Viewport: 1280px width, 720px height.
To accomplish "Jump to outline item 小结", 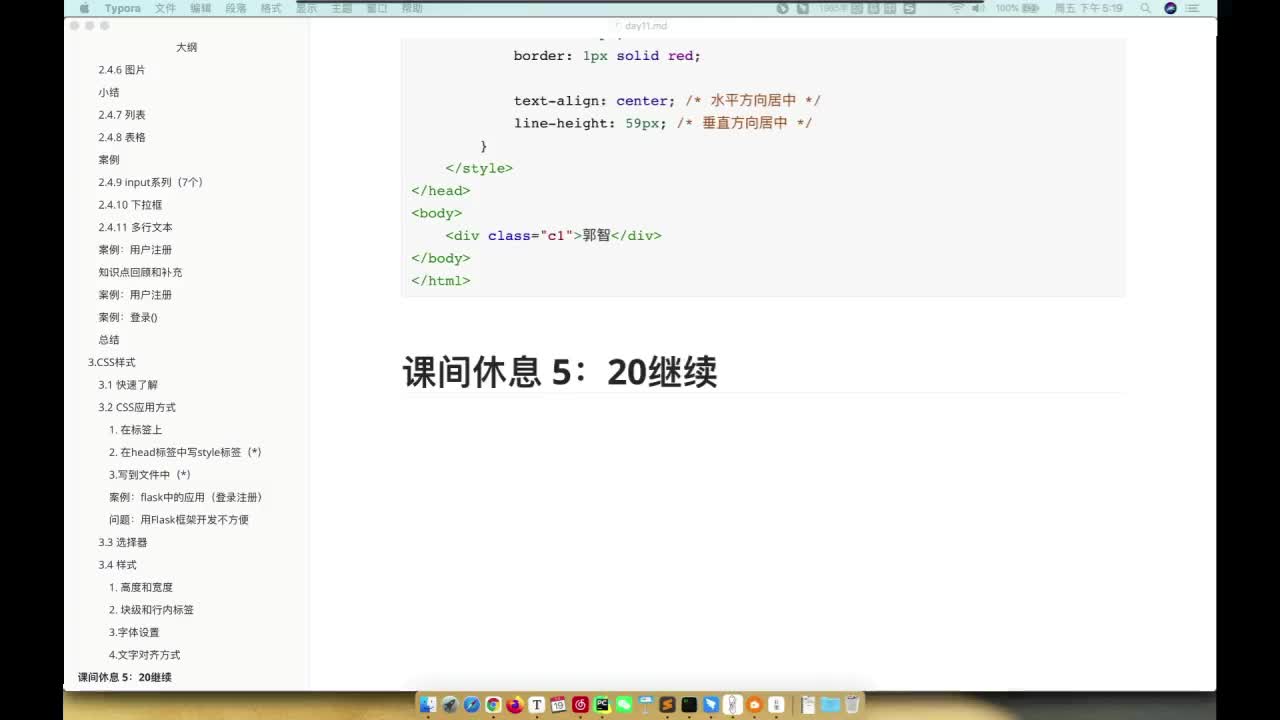I will [109, 92].
